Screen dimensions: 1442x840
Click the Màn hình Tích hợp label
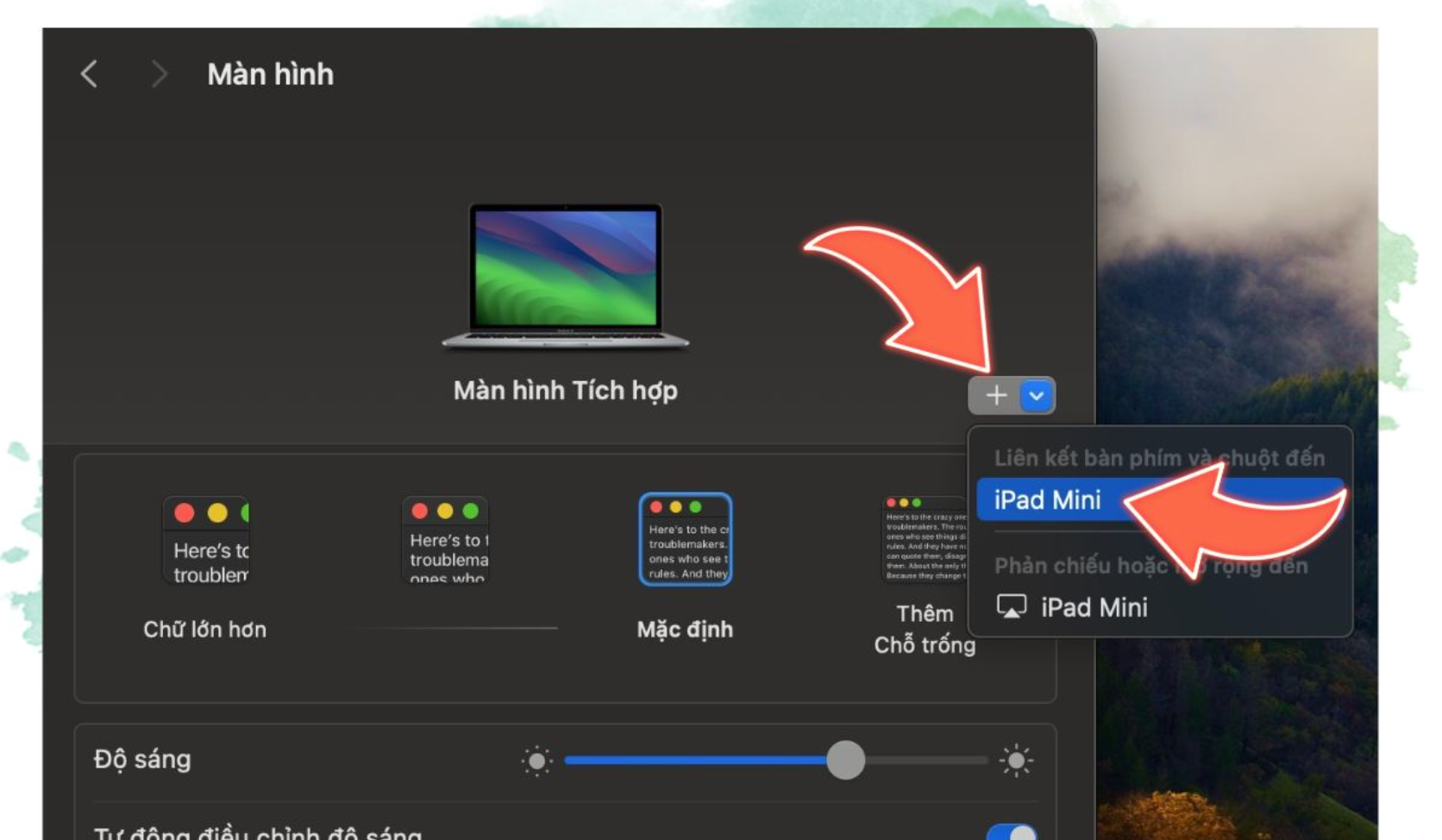[565, 391]
